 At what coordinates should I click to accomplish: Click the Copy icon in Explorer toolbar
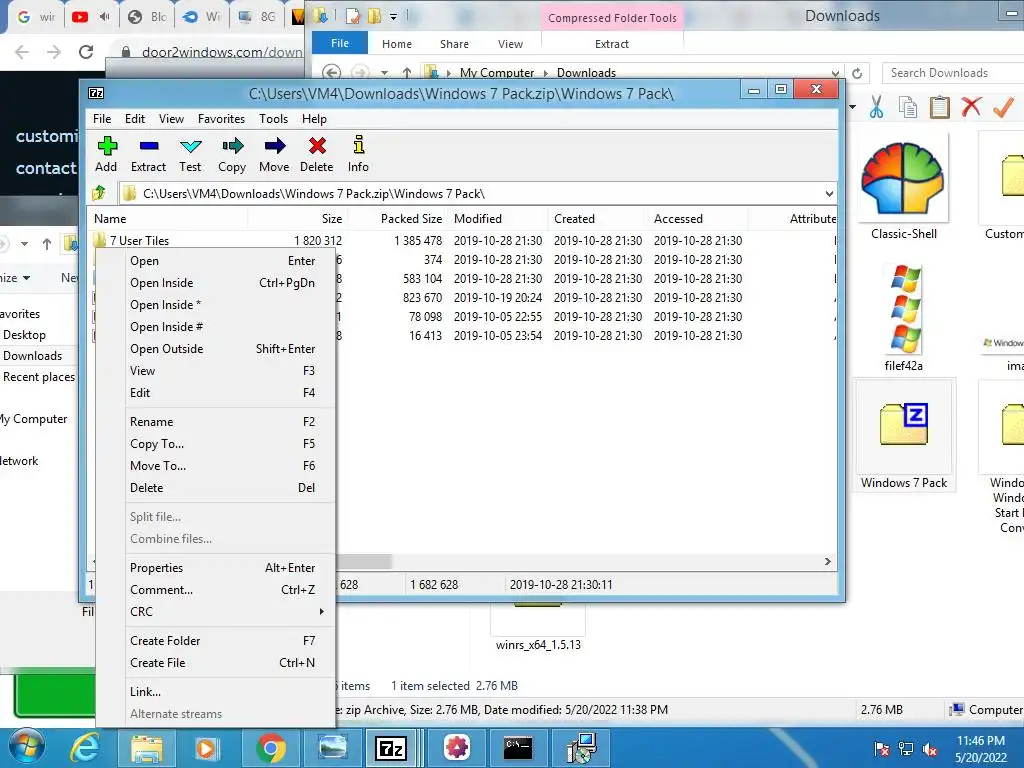[908, 107]
